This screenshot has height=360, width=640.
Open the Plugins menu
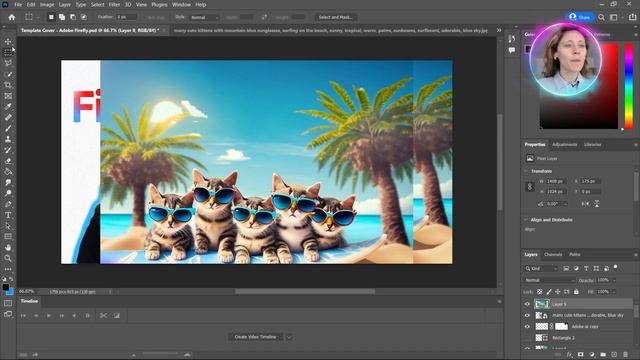[x=159, y=4]
